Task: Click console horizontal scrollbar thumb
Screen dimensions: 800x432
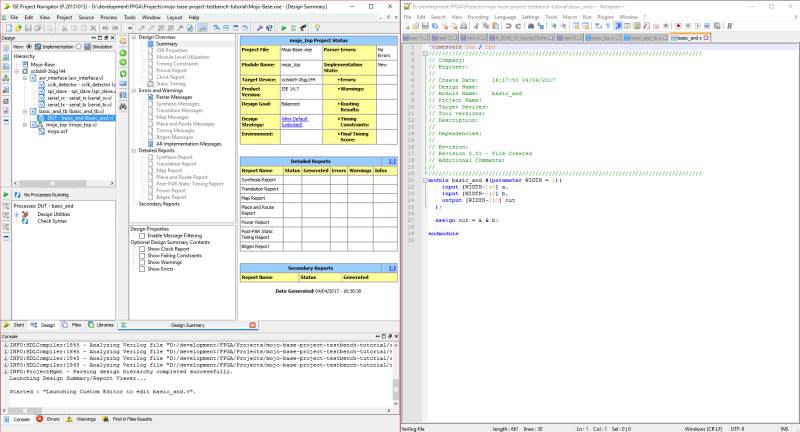Action: tap(24, 410)
